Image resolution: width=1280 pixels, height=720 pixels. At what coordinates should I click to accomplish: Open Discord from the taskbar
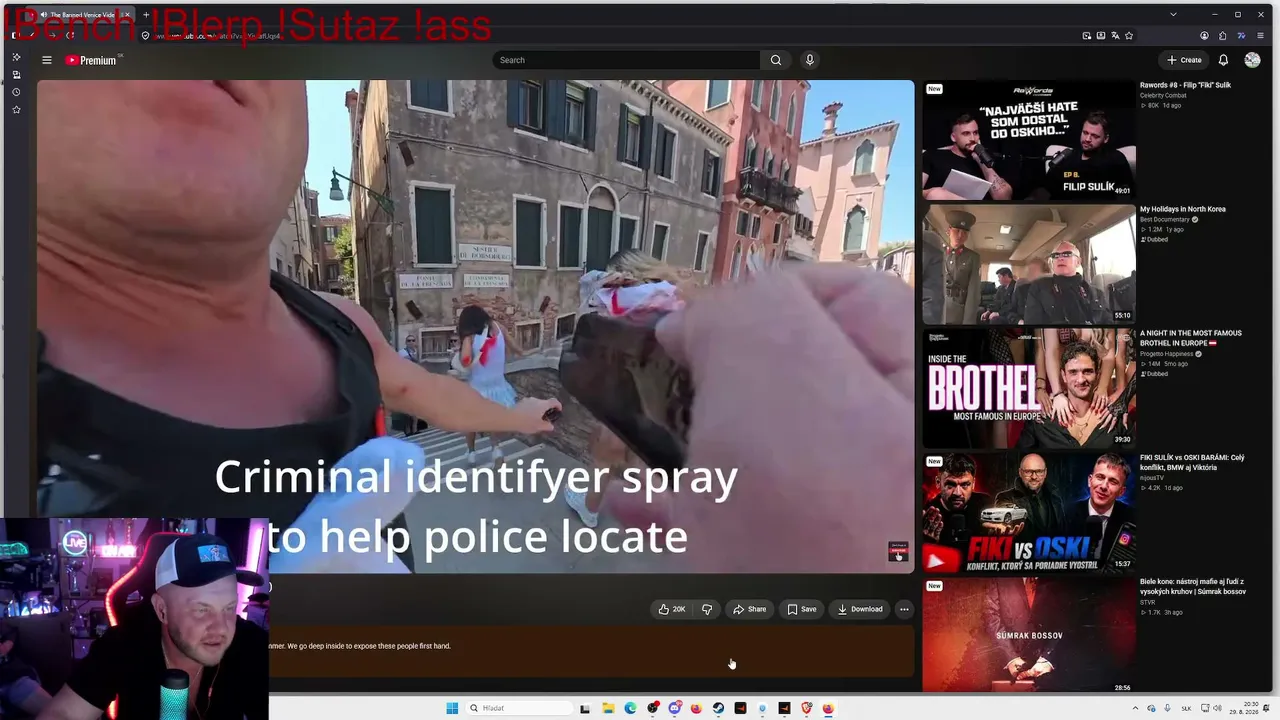point(675,708)
